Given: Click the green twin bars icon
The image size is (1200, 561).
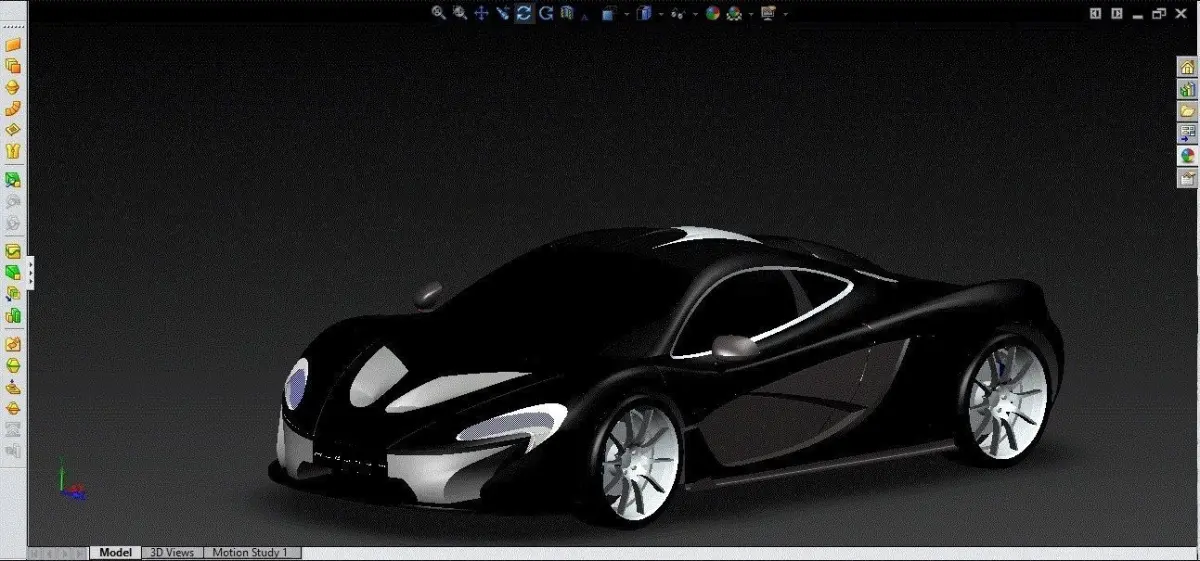Looking at the screenshot, I should [x=13, y=315].
